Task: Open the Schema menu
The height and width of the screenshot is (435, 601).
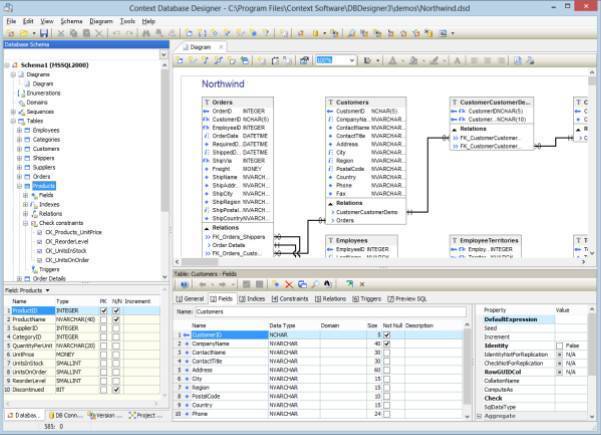Action: point(71,21)
